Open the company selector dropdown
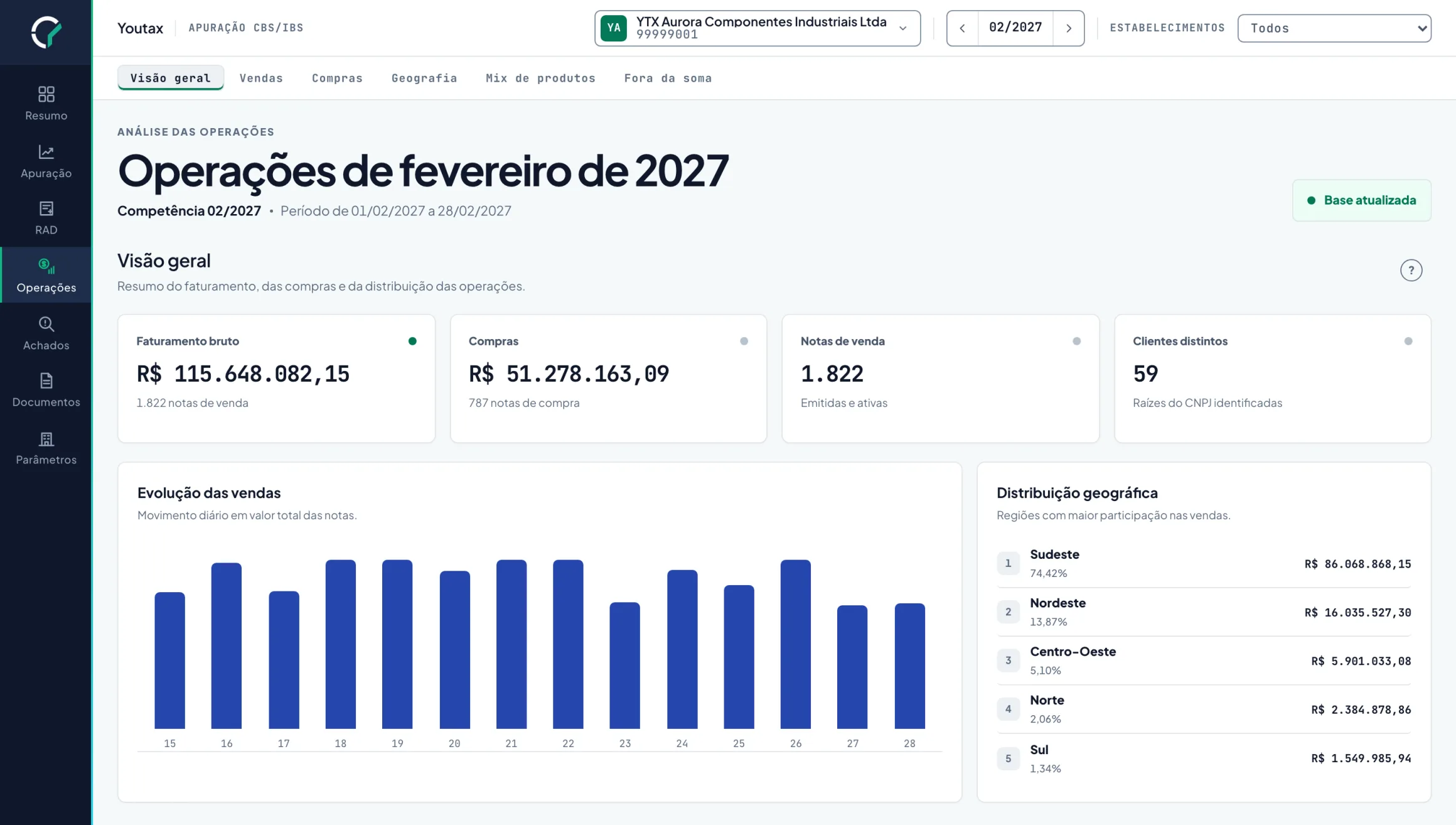This screenshot has height=825, width=1456. coord(757,28)
